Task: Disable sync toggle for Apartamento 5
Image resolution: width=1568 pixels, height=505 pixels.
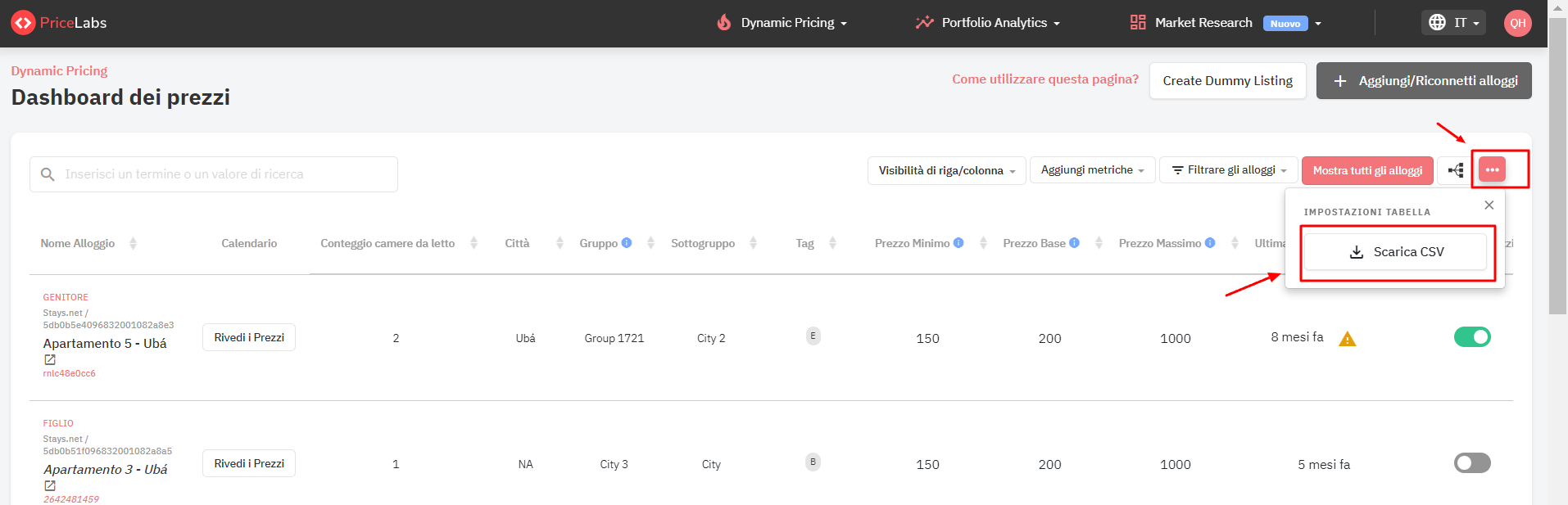Action: point(1472,336)
